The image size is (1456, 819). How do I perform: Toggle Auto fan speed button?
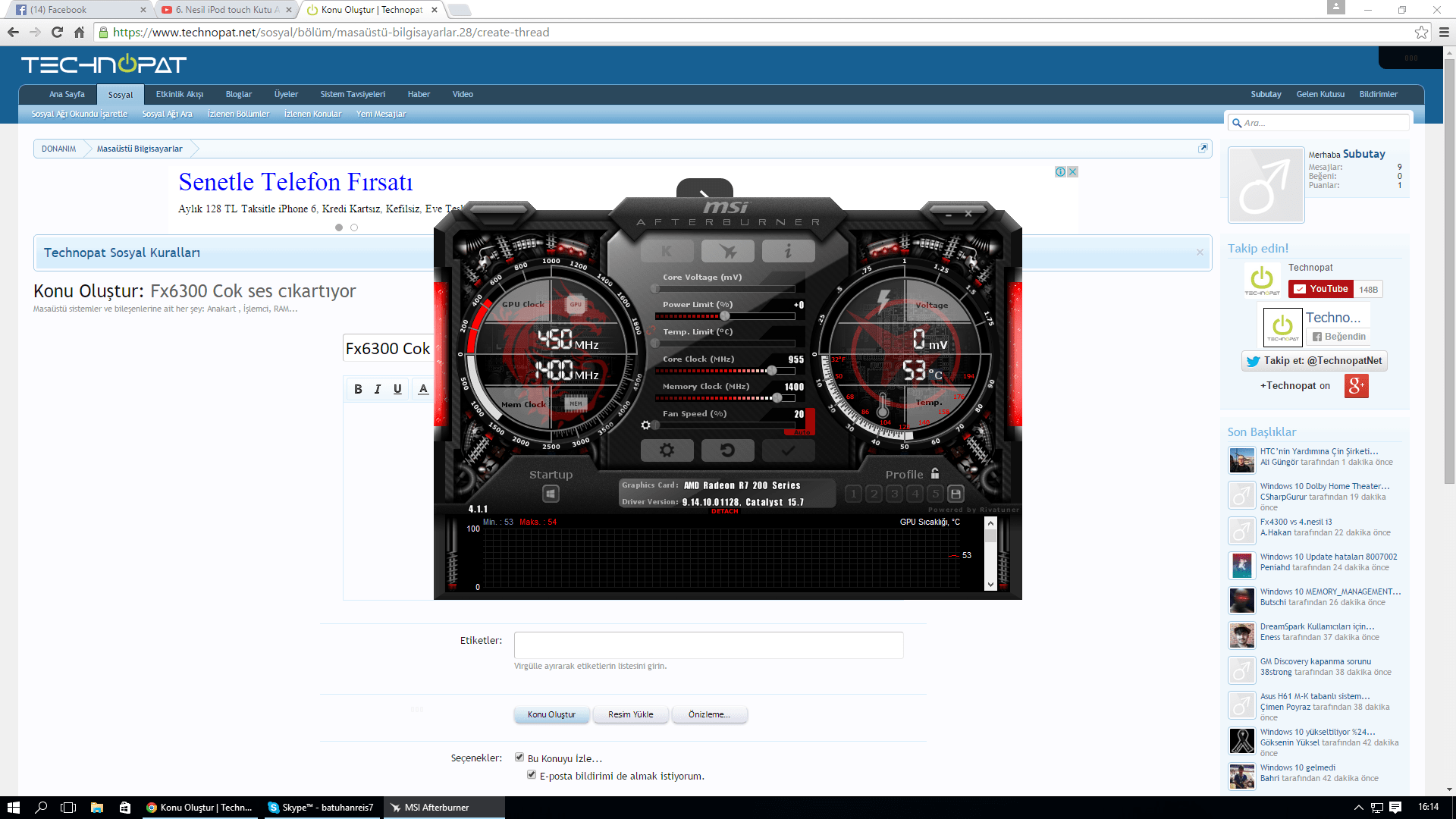pos(802,432)
